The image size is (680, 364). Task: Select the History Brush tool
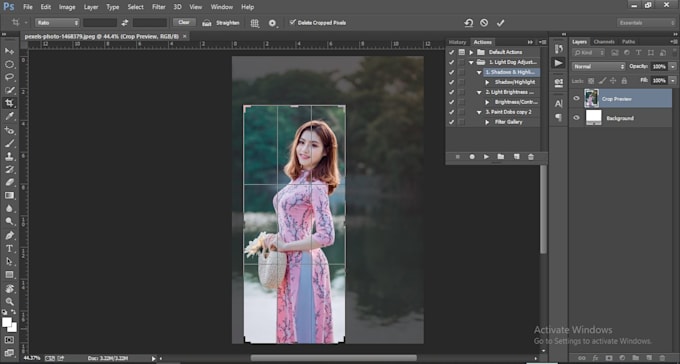9,169
